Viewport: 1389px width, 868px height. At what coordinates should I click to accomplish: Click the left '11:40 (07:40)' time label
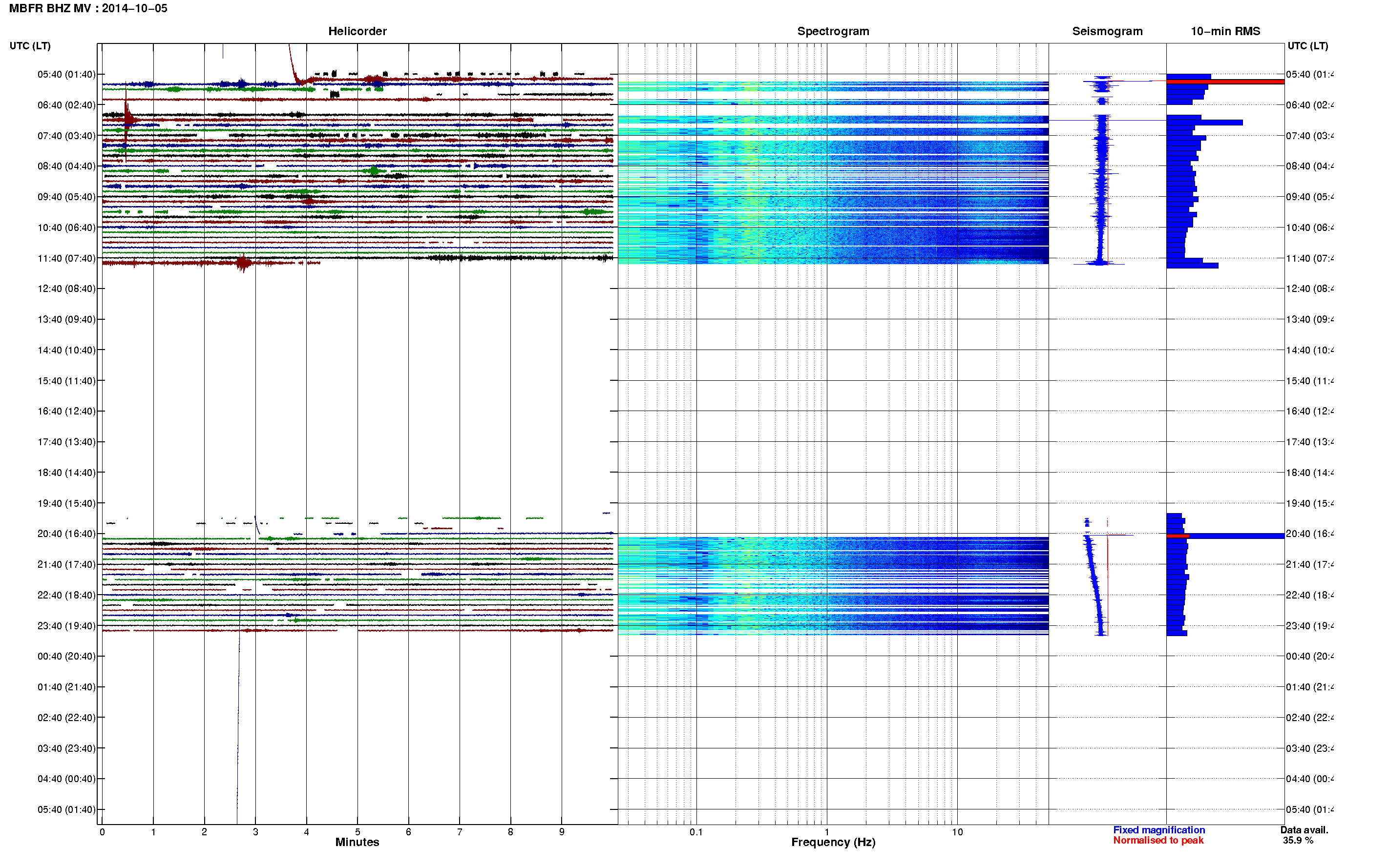tap(66, 258)
